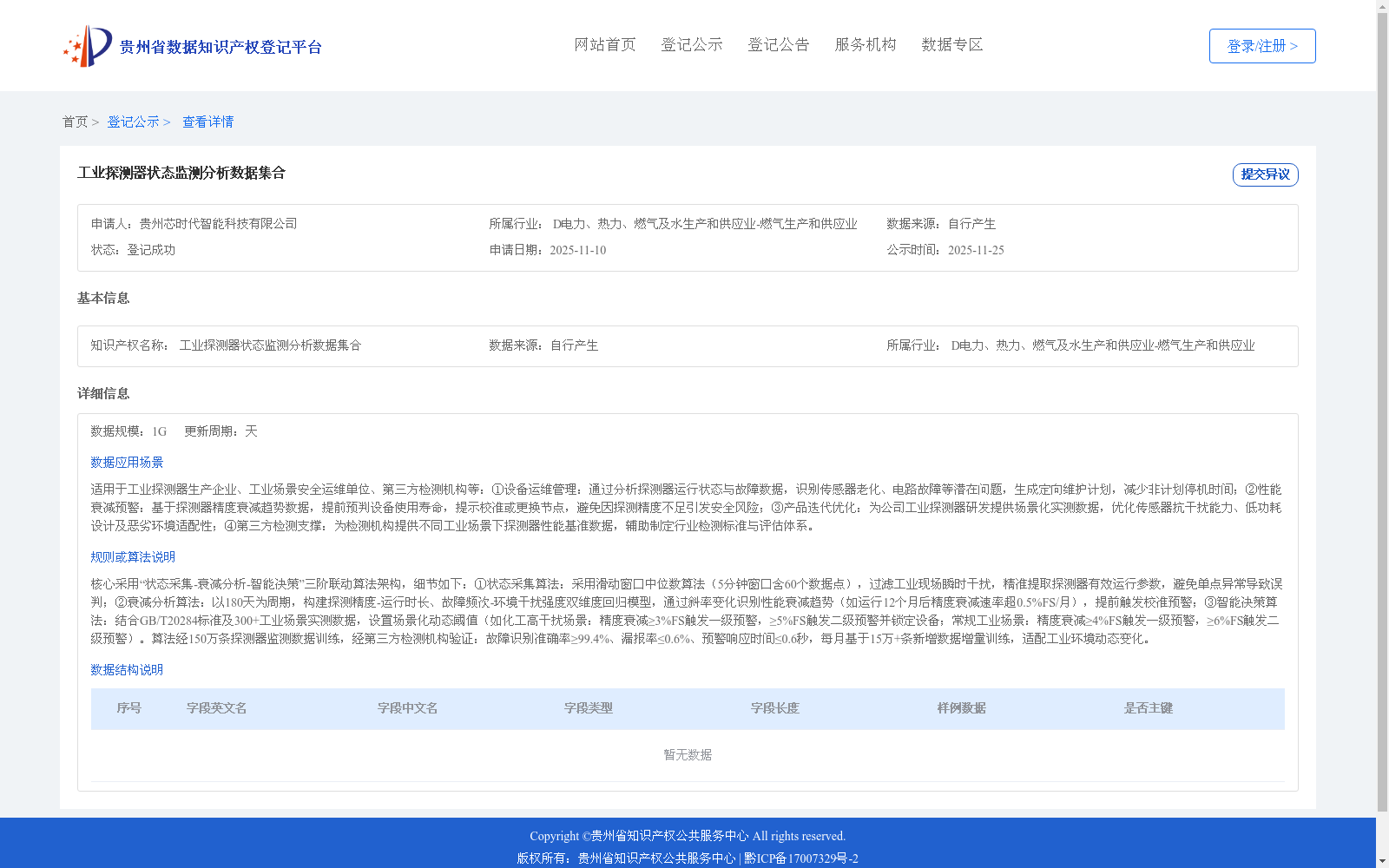Click the 字段长度 column header
Viewport: 1389px width, 868px height.
pyautogui.click(x=774, y=708)
